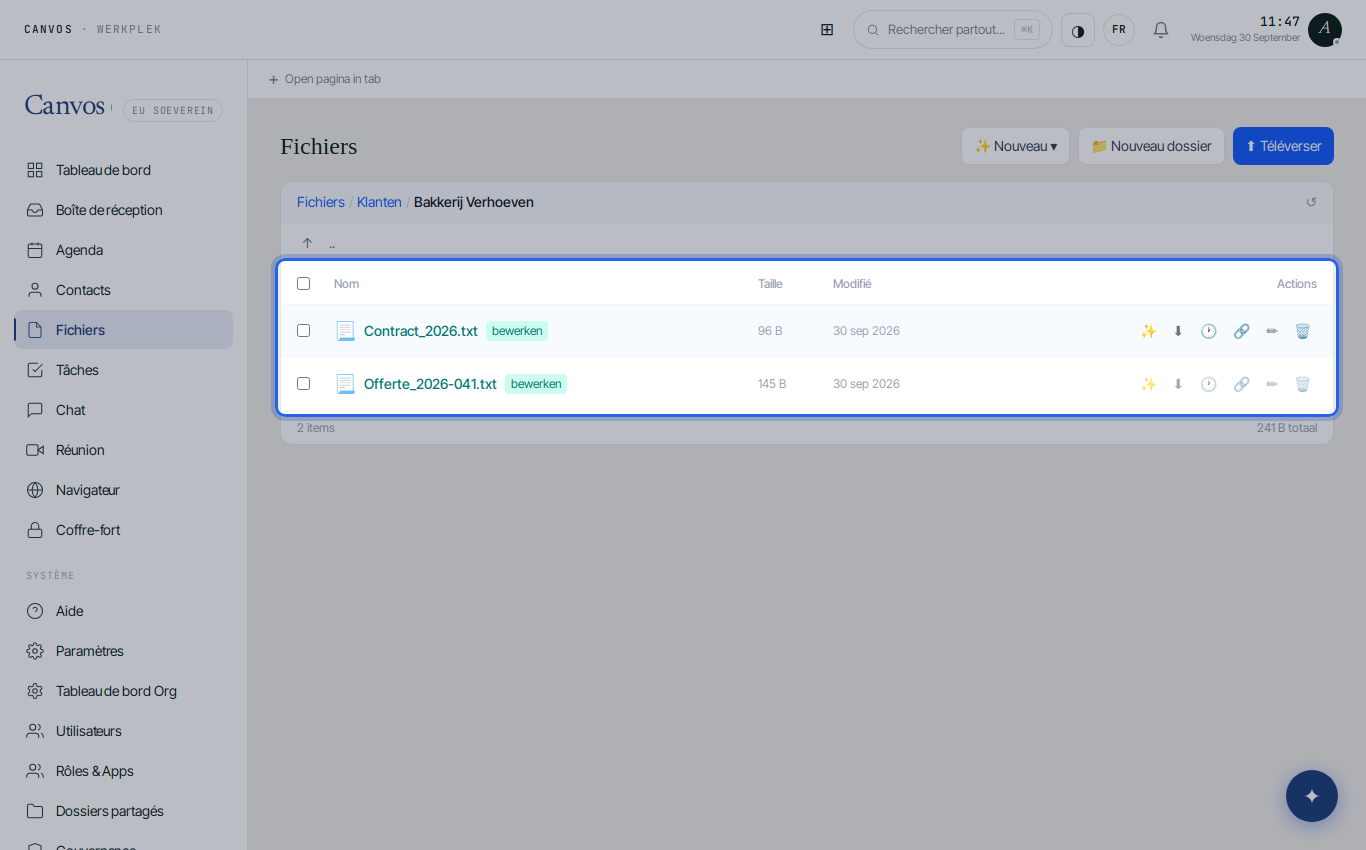Open the FR language selector

pyautogui.click(x=1119, y=30)
